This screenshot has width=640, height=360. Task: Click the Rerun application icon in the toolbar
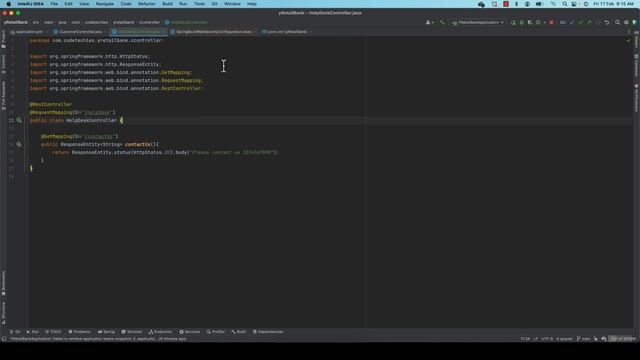(513, 22)
